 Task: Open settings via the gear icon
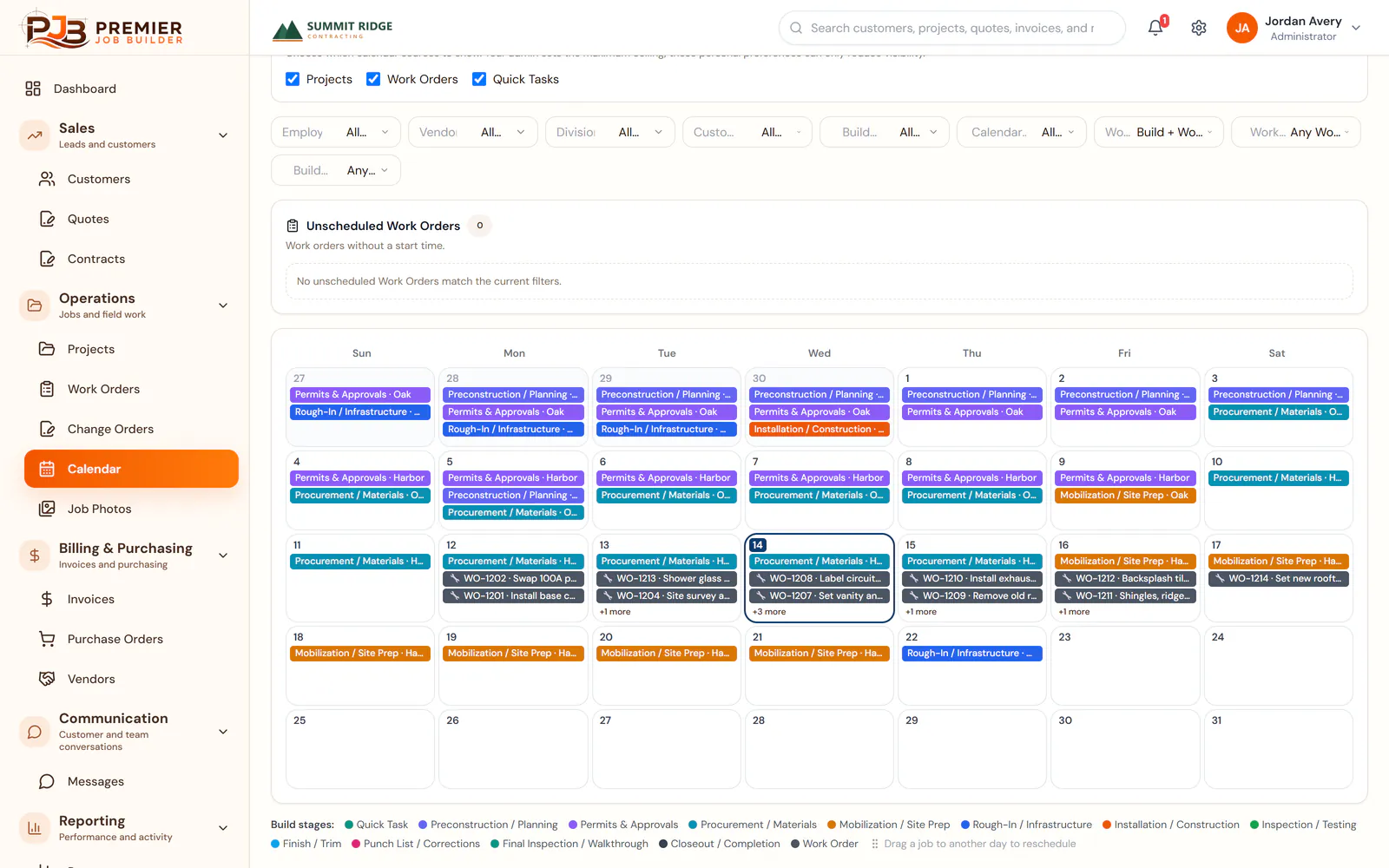click(1199, 28)
